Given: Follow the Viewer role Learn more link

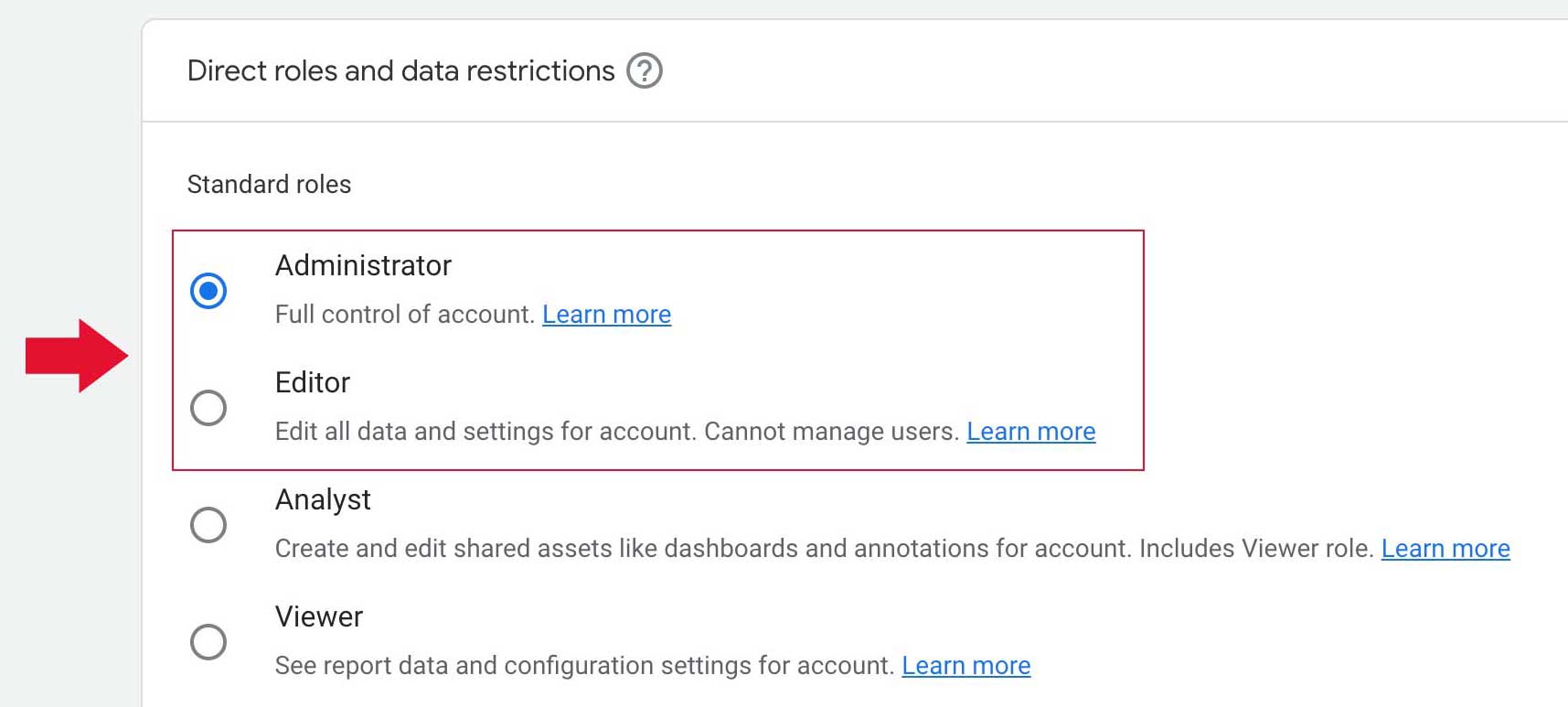Looking at the screenshot, I should (x=965, y=665).
